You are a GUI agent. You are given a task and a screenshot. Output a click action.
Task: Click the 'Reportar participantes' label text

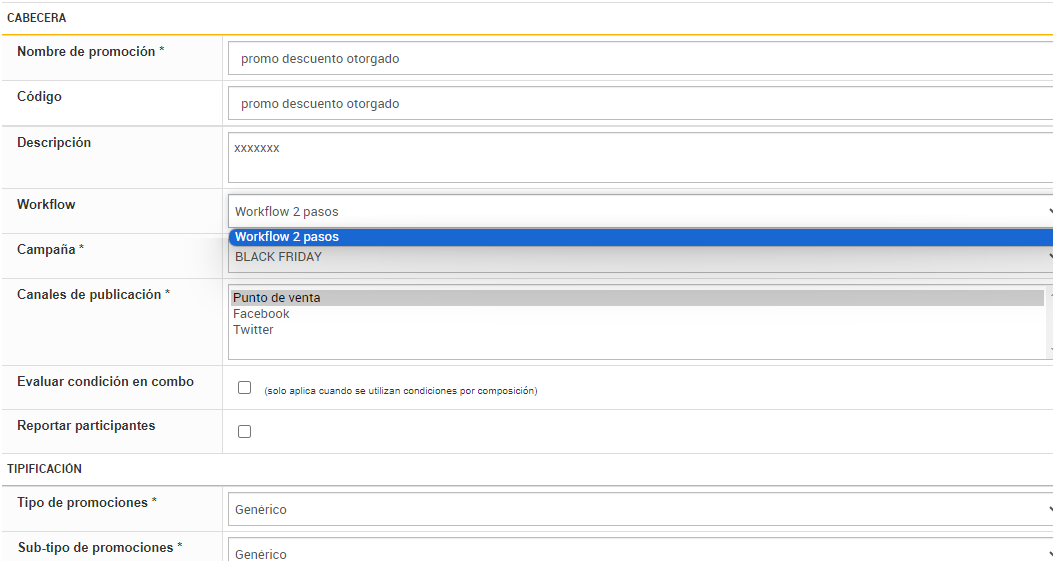pyautogui.click(x=86, y=425)
